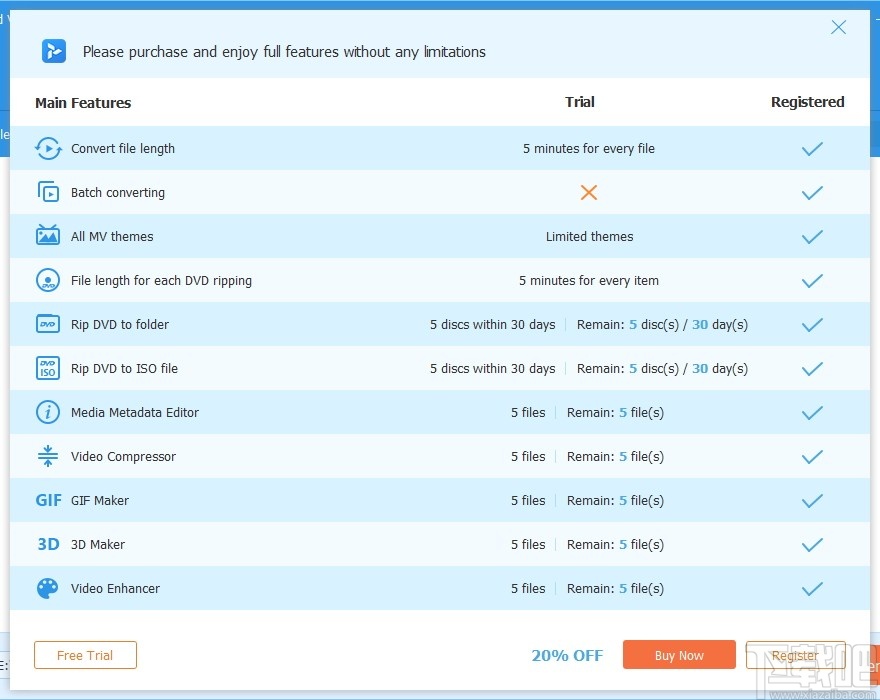
Task: Click the app logo in the dialog header
Action: pyautogui.click(x=53, y=51)
